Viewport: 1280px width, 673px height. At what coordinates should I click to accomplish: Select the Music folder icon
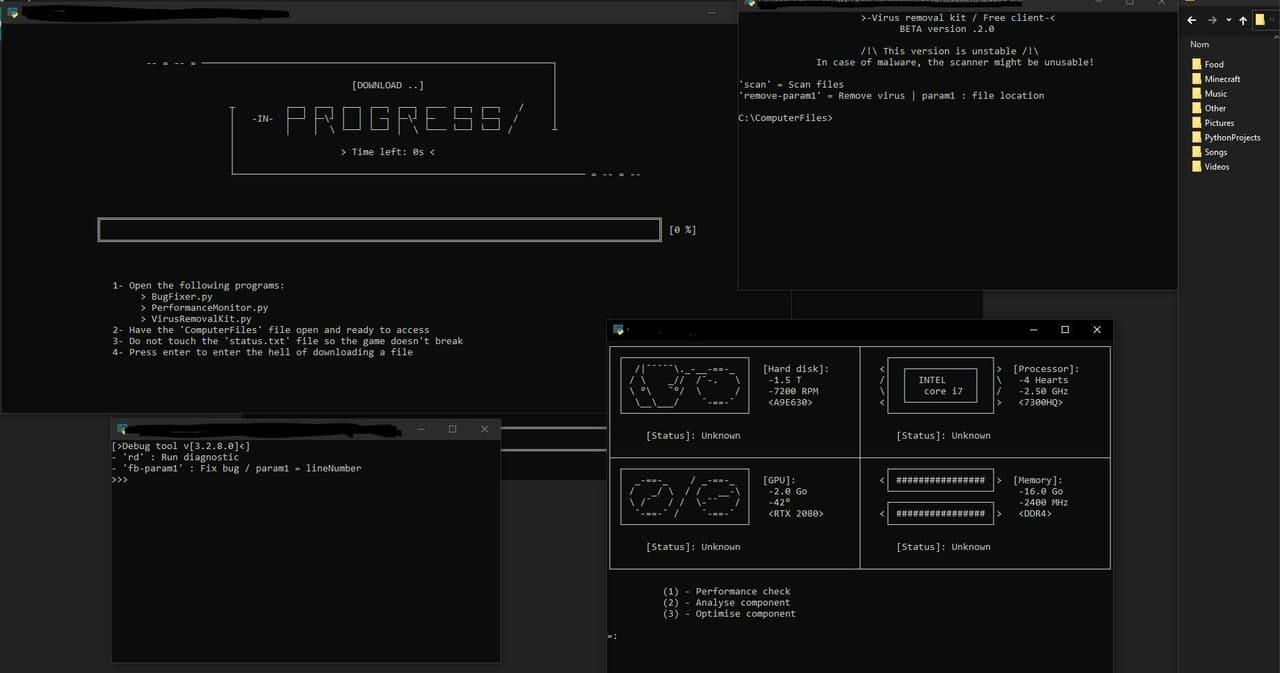(1197, 93)
